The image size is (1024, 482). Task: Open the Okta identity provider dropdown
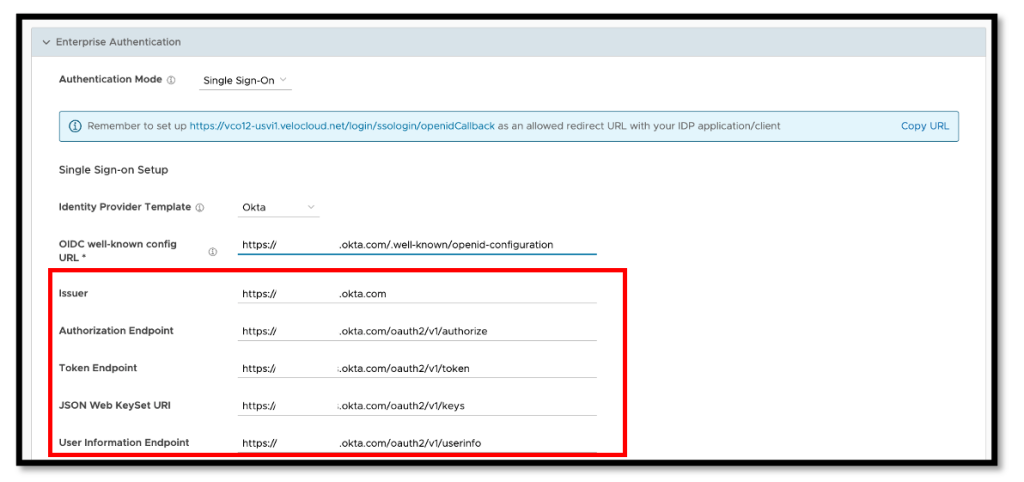coord(278,208)
